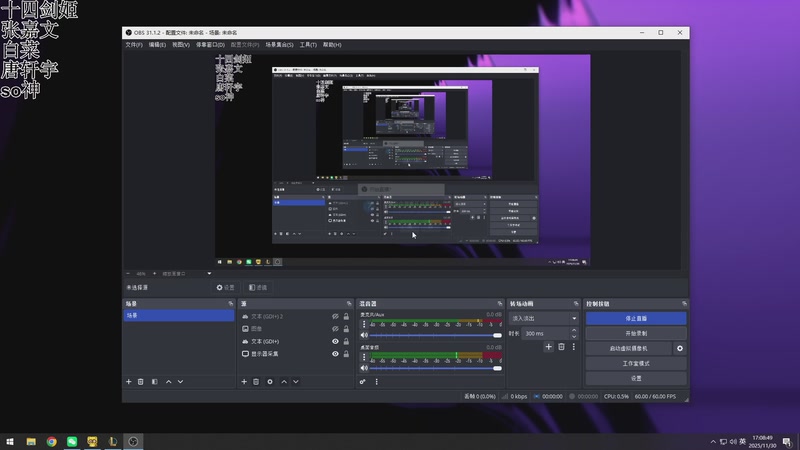Open virtual camera settings gear icon
This screenshot has width=800, height=450.
click(x=680, y=348)
